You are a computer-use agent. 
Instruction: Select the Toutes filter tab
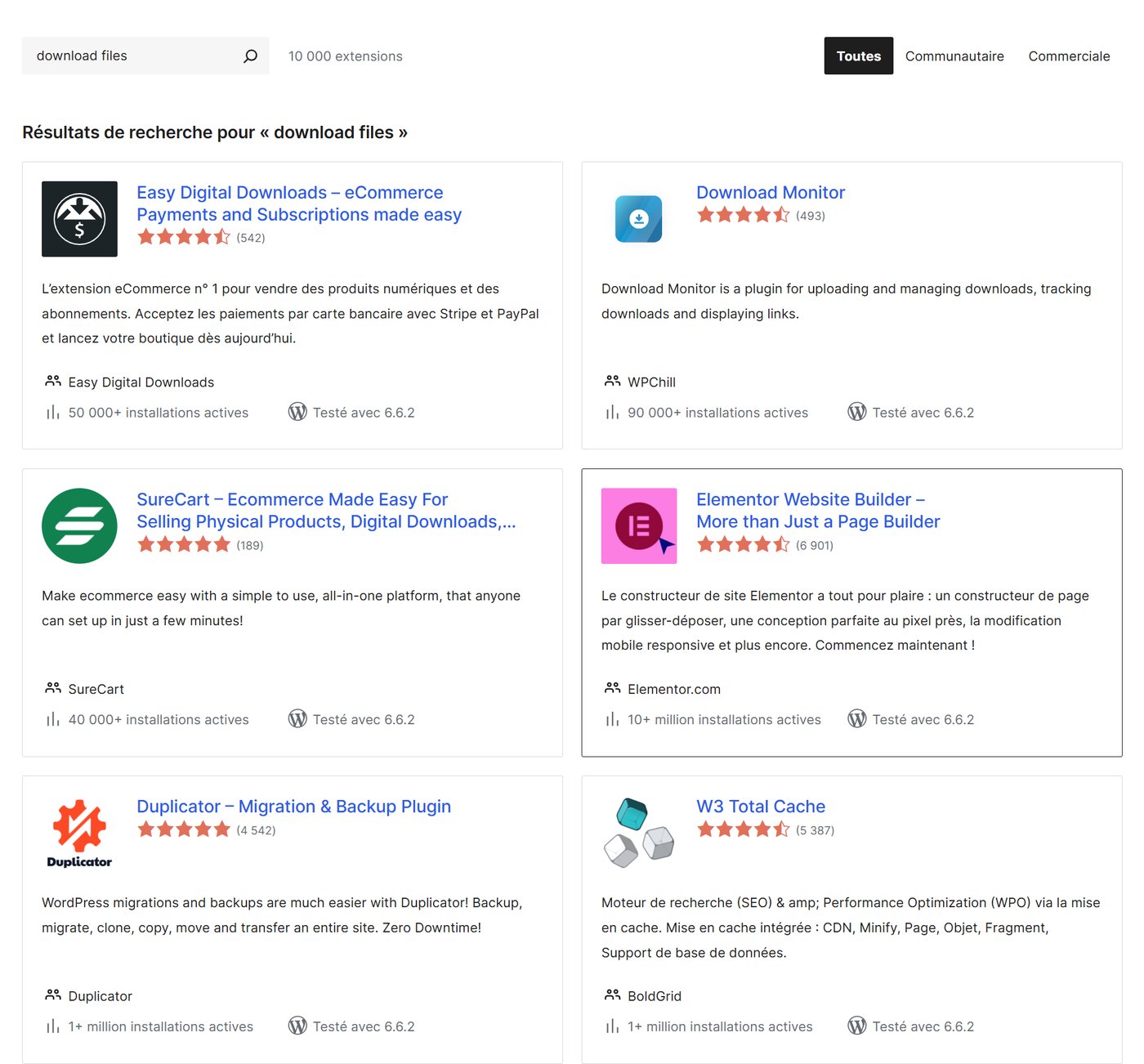(x=859, y=56)
